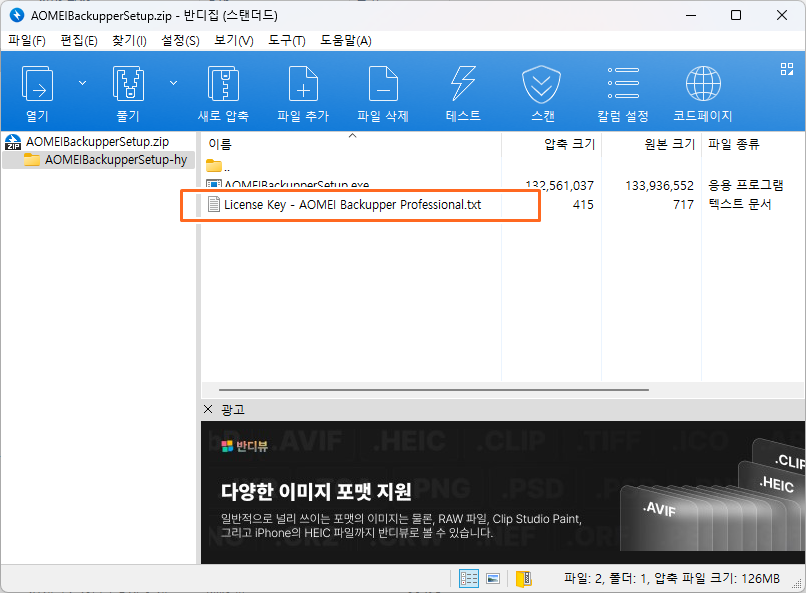Click the horizontal scrollbar of file list
This screenshot has width=806, height=593.
(433, 390)
